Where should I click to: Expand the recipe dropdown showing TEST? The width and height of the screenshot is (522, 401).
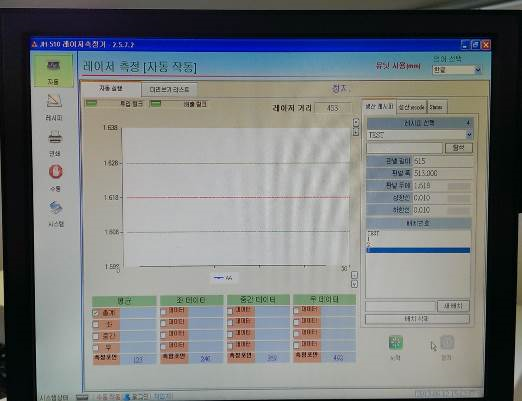click(420, 135)
